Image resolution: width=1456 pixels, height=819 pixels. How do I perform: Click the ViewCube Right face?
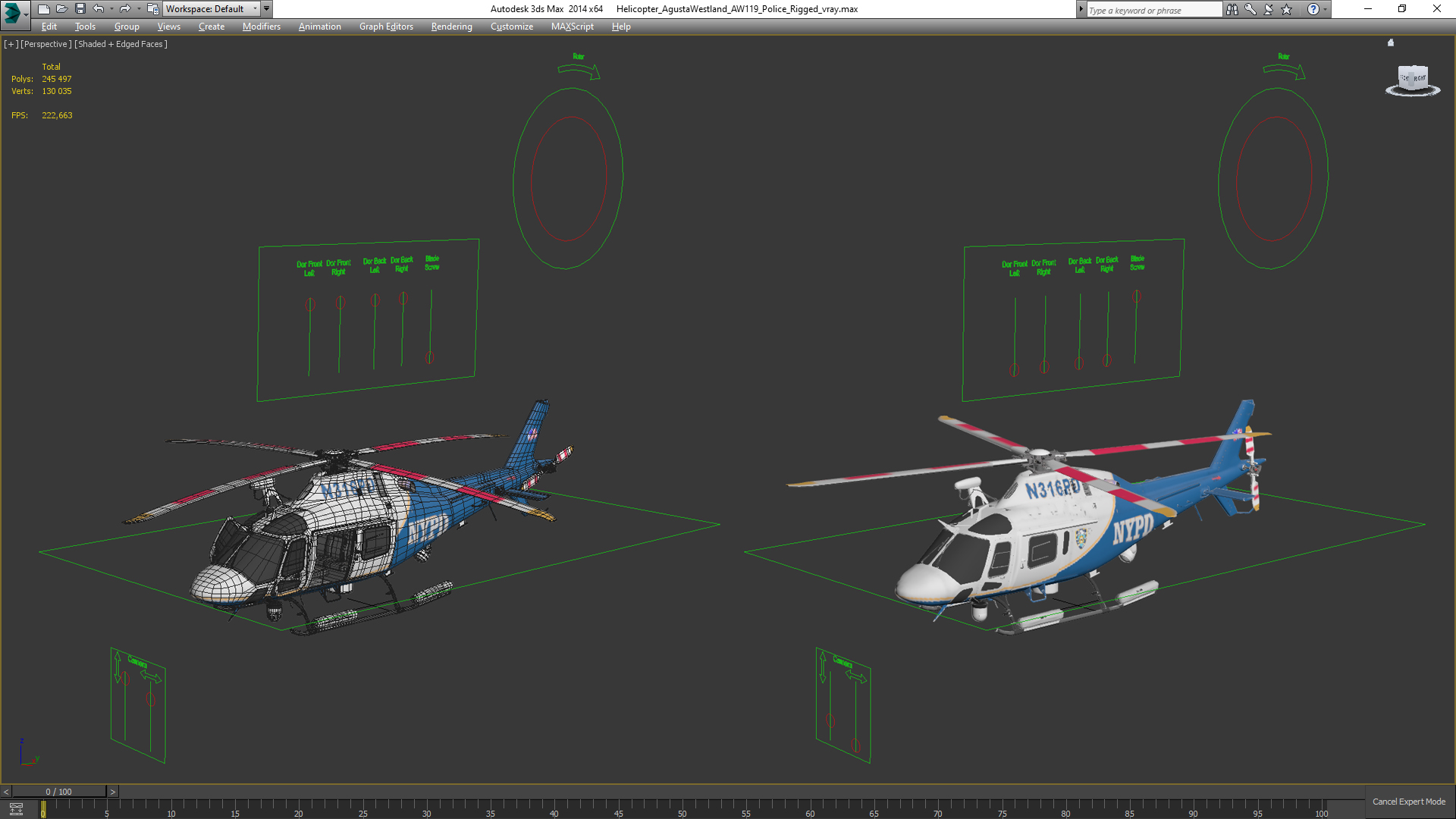coord(1420,78)
